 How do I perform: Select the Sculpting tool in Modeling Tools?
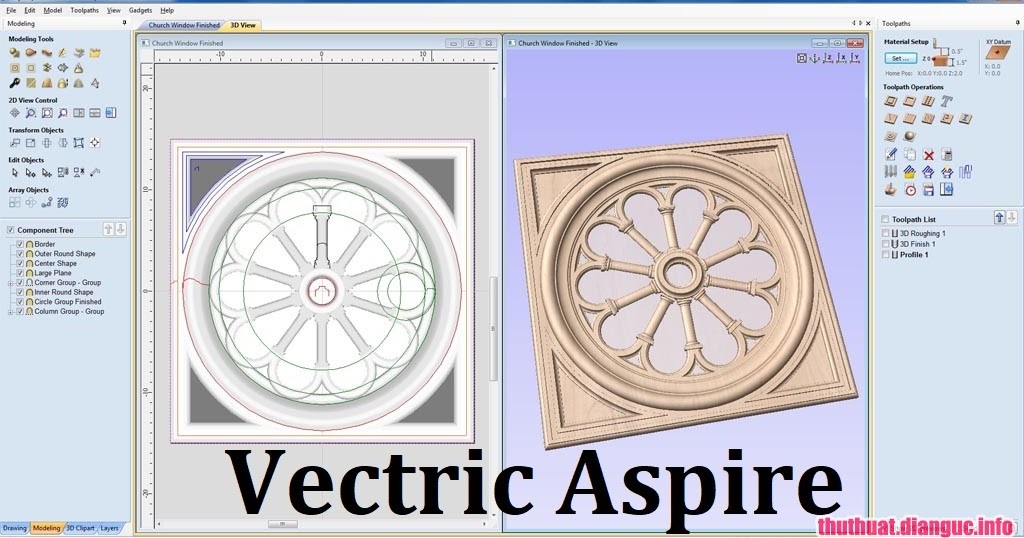[63, 53]
